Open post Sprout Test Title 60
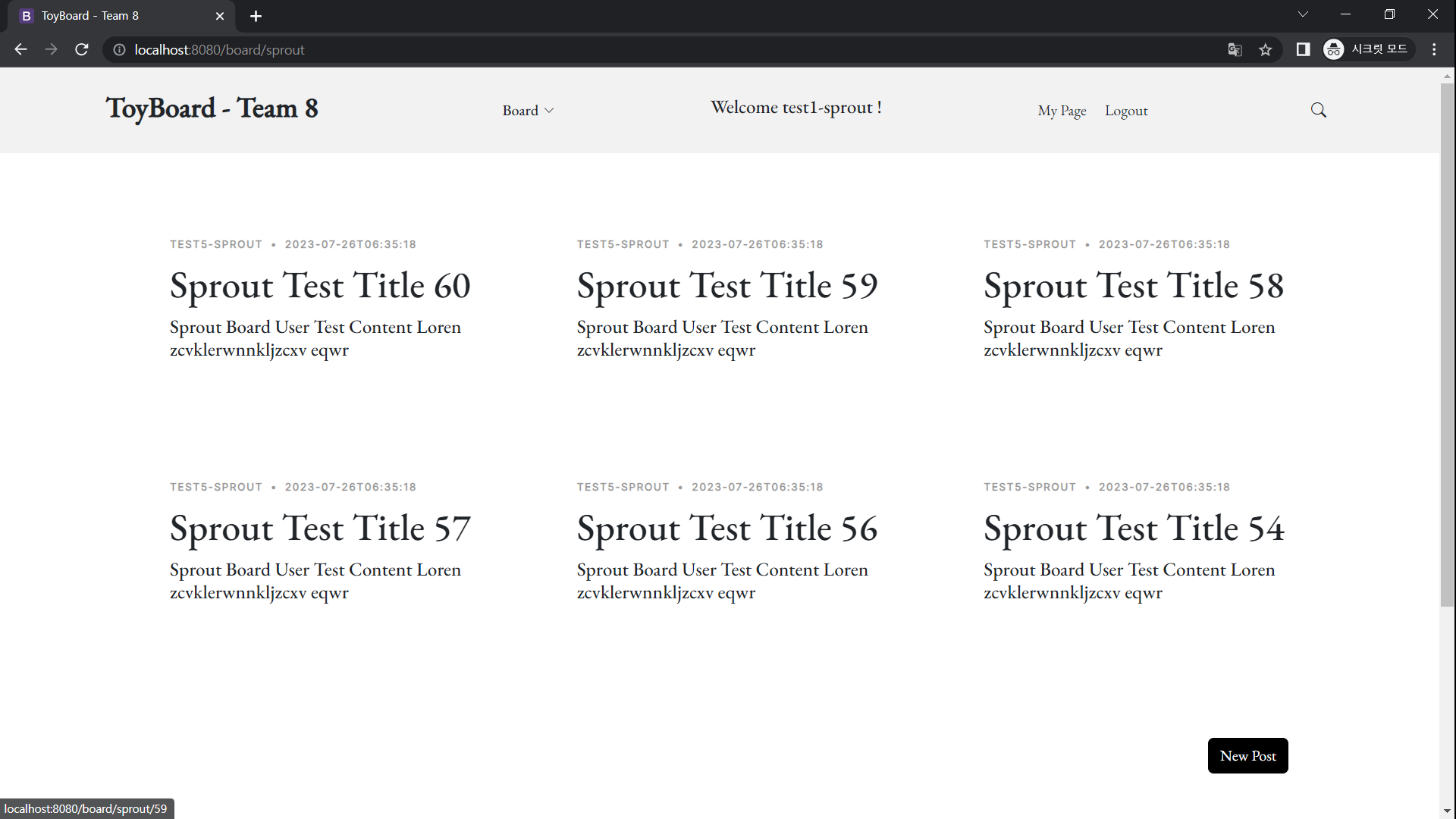 [320, 287]
